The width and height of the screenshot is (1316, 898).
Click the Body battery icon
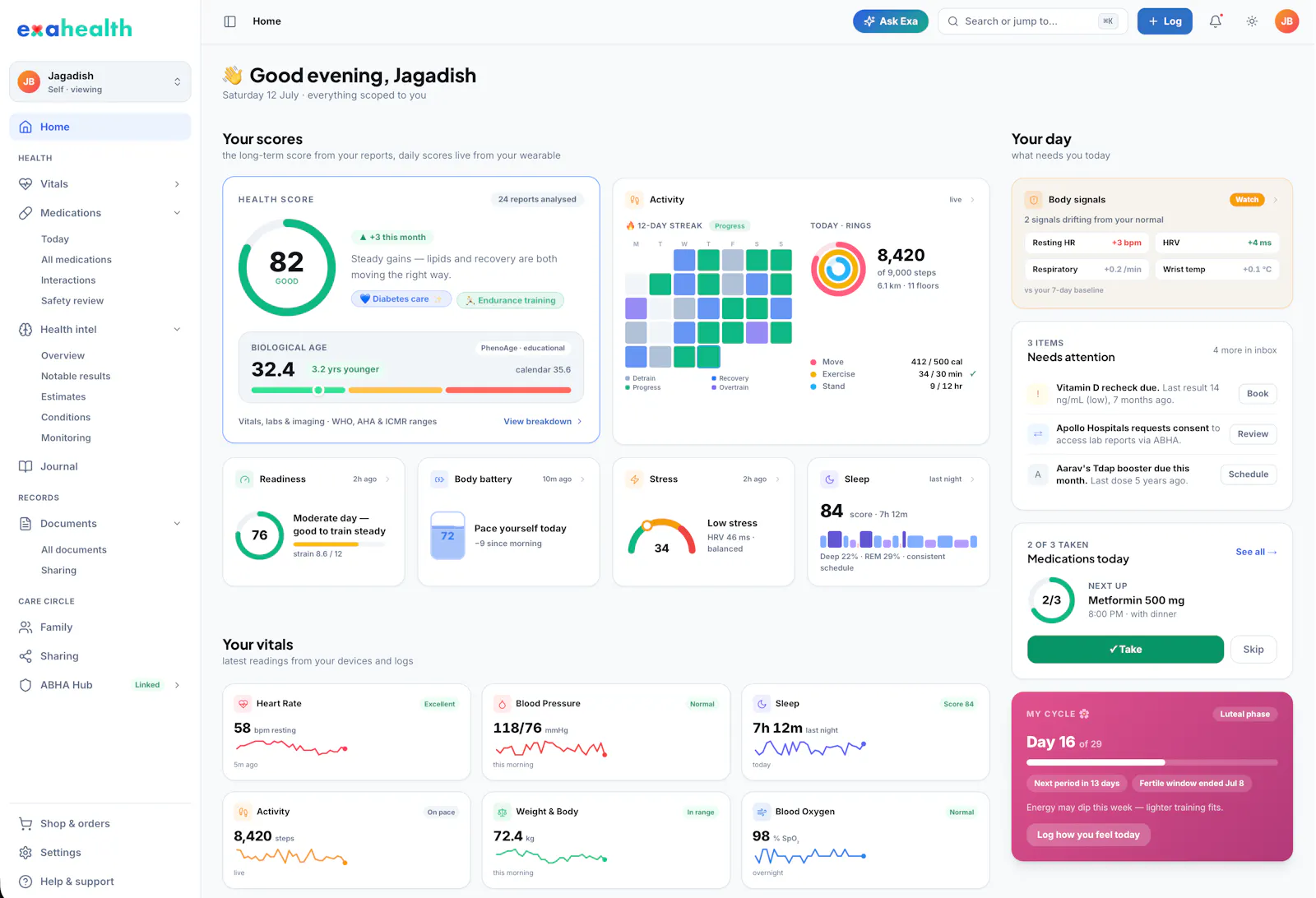pyautogui.click(x=439, y=479)
